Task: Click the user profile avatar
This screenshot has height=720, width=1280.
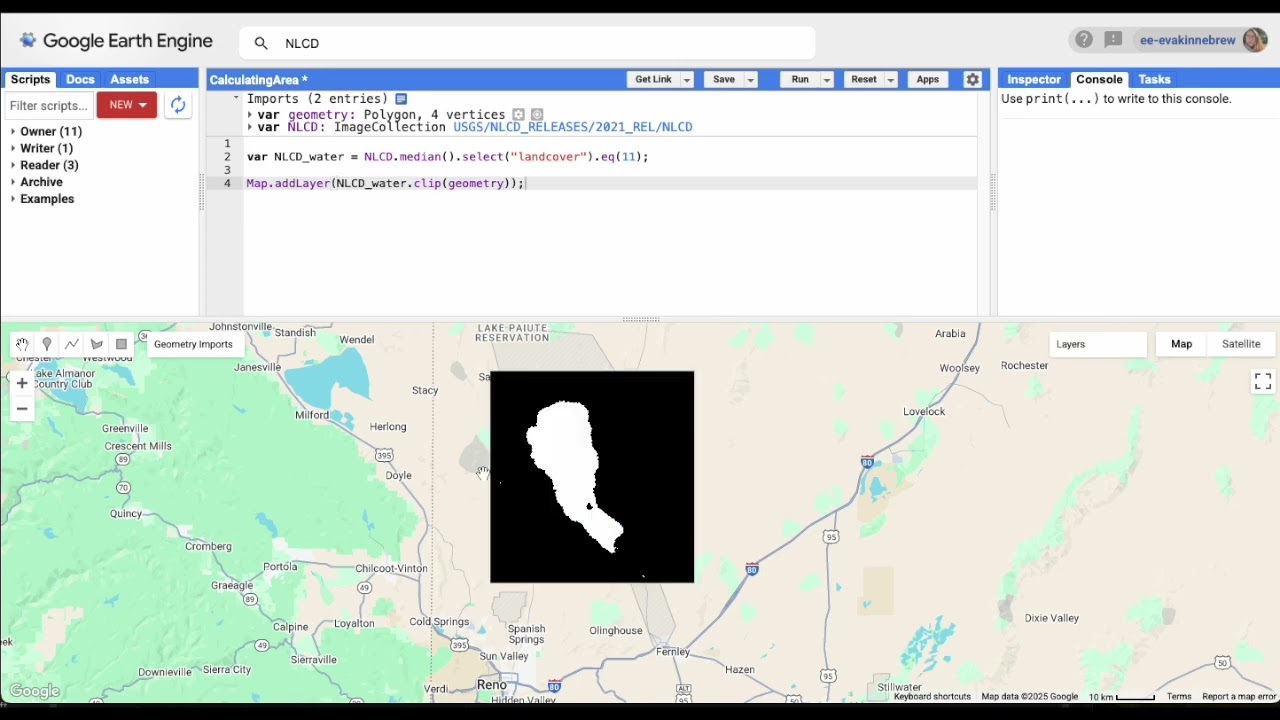Action: coord(1255,40)
